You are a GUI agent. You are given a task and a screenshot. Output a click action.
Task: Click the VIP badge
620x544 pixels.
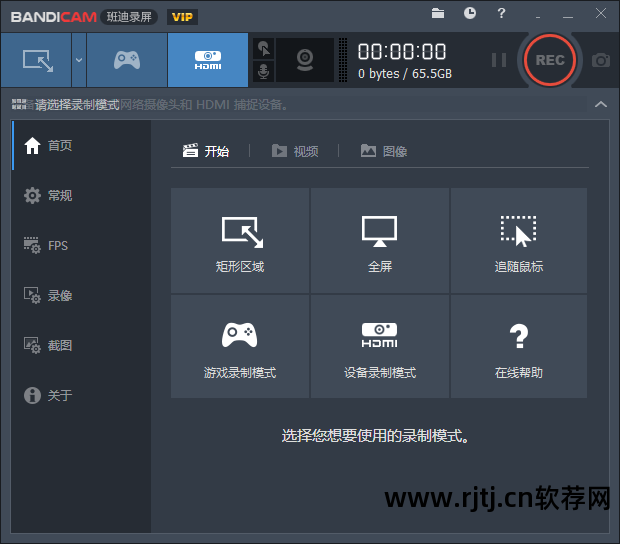tap(182, 17)
